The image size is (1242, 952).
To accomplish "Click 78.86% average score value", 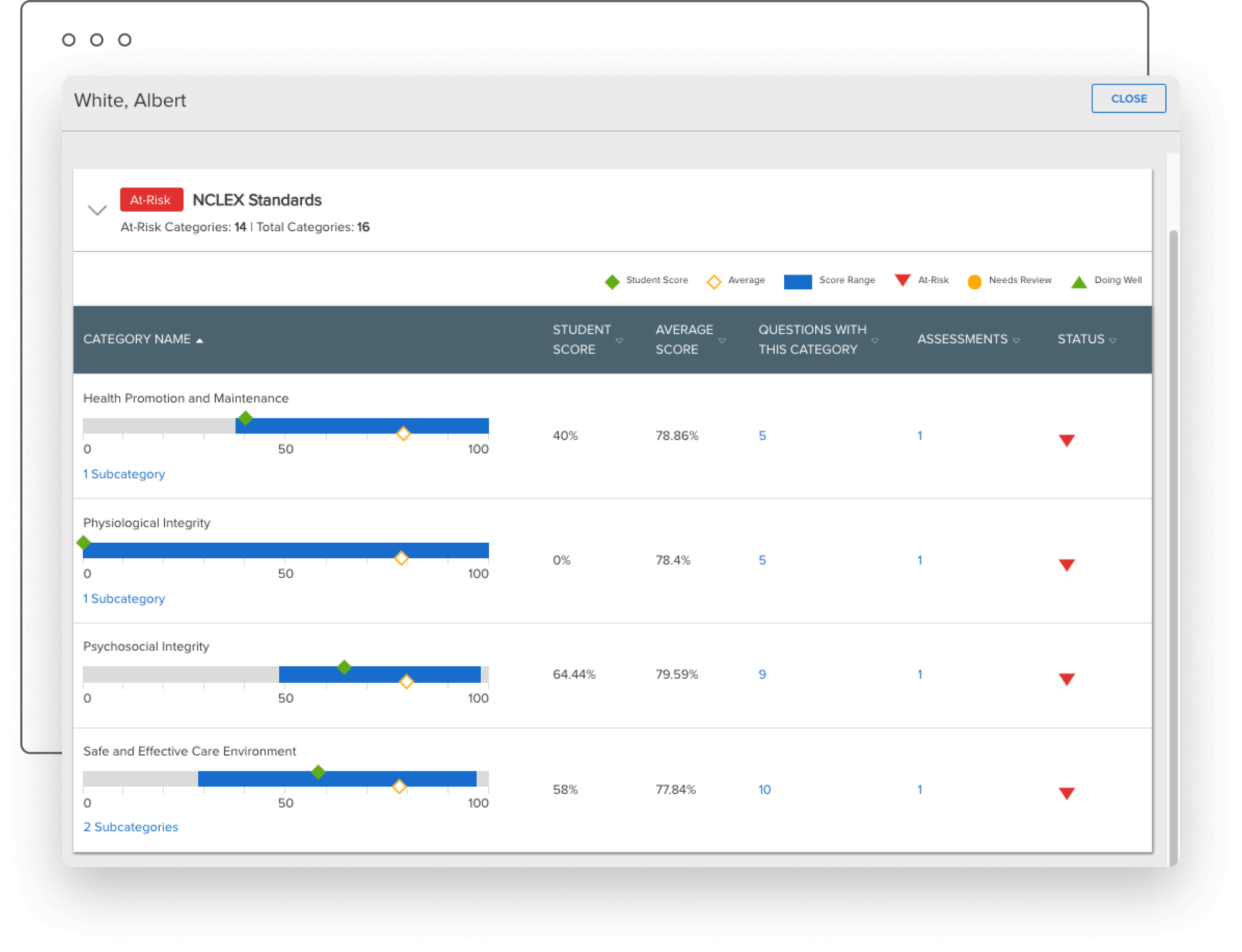I will [677, 436].
